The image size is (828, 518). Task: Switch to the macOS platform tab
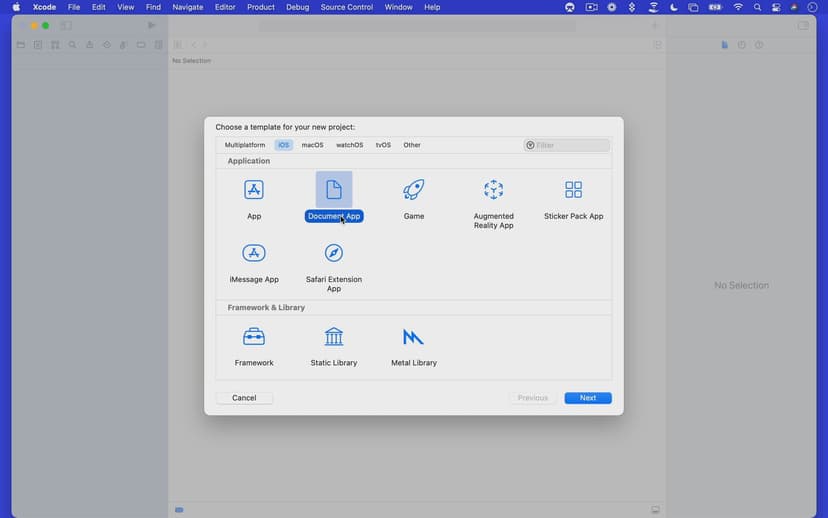pyautogui.click(x=313, y=145)
